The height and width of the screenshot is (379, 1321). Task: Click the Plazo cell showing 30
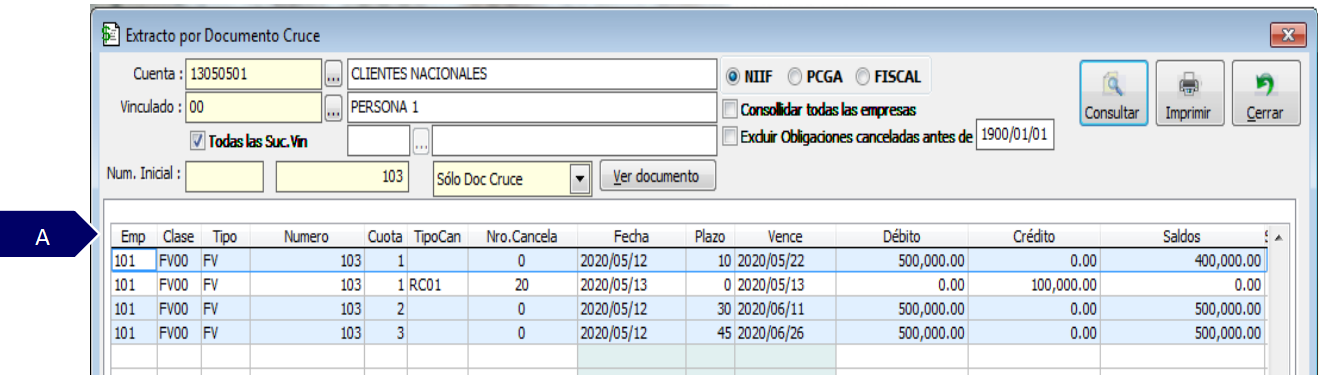[710, 308]
